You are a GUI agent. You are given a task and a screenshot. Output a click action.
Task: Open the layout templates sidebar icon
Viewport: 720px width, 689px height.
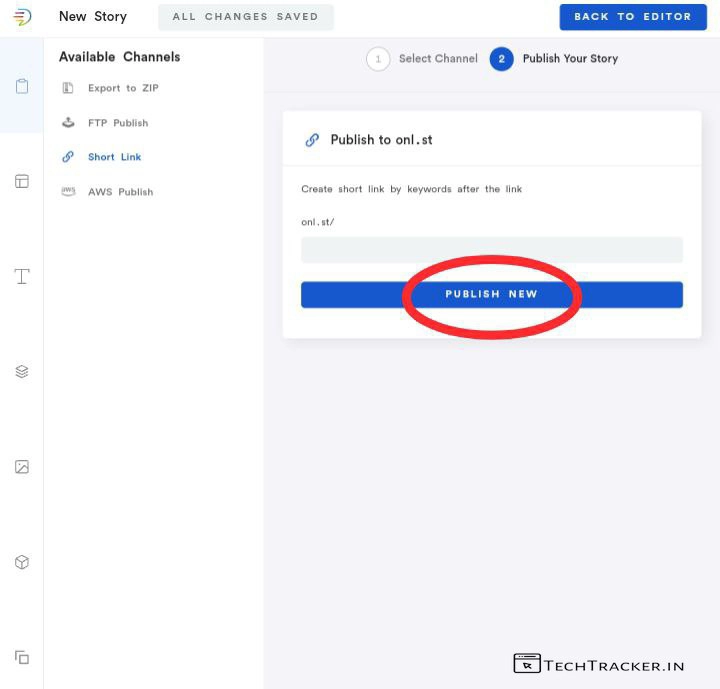point(22,181)
